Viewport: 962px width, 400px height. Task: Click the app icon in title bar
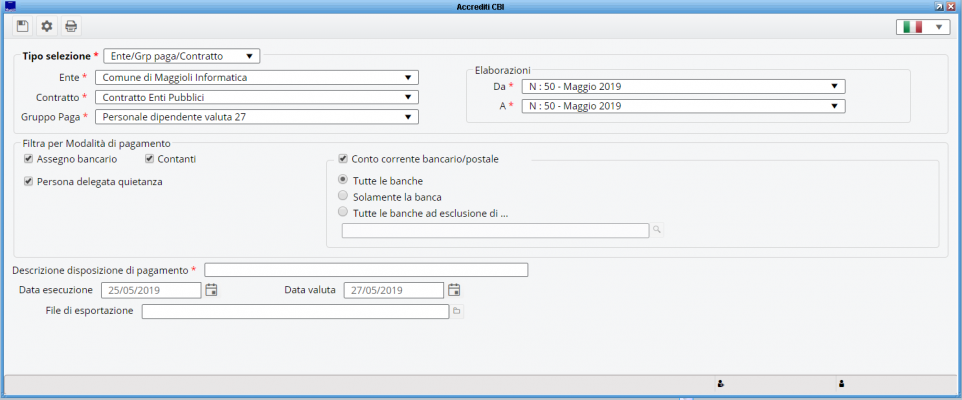(9, 6)
